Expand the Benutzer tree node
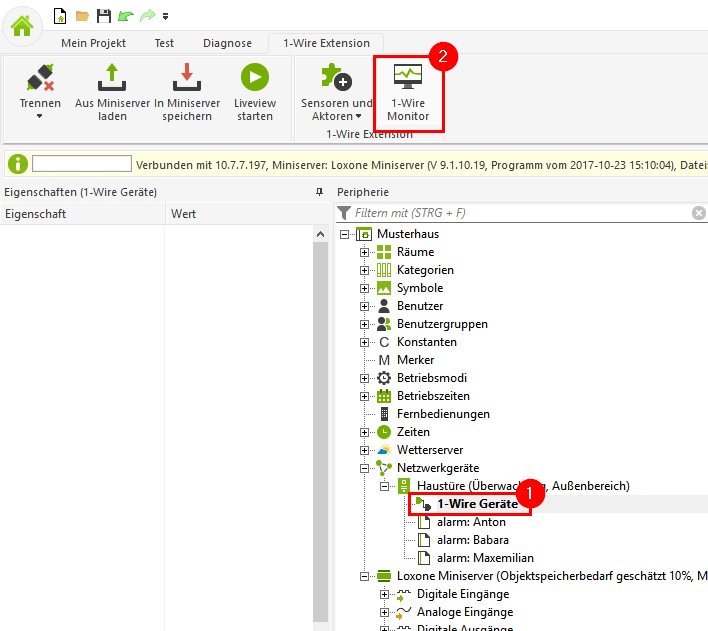Image resolution: width=708 pixels, height=631 pixels. (365, 306)
